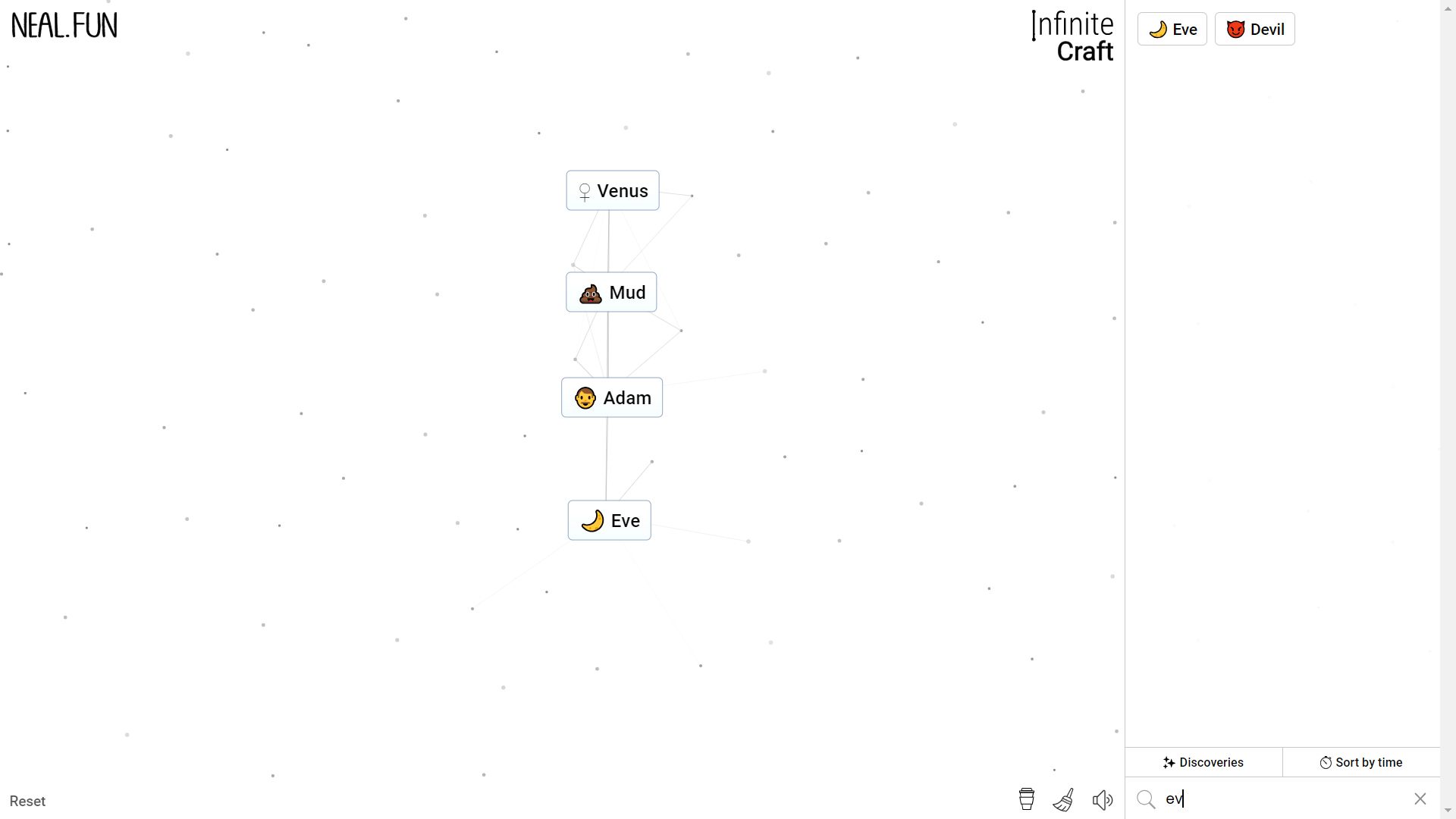
Task: Expand Eve header pill dropdown
Action: tap(1173, 29)
